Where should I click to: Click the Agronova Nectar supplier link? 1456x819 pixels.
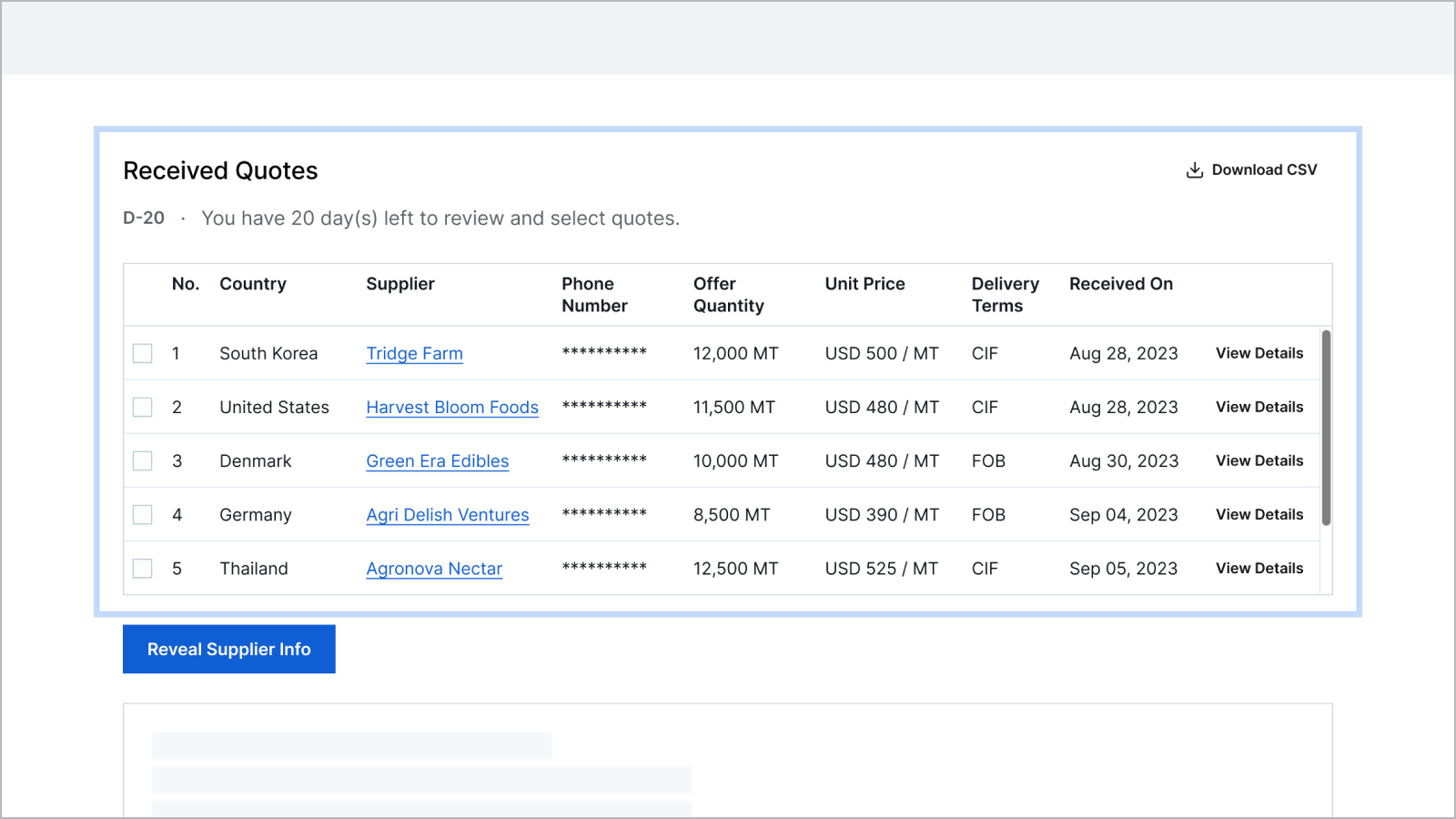point(433,569)
